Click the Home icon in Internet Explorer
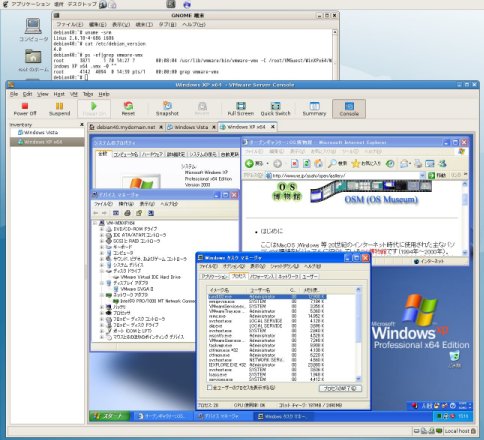 (x=318, y=163)
